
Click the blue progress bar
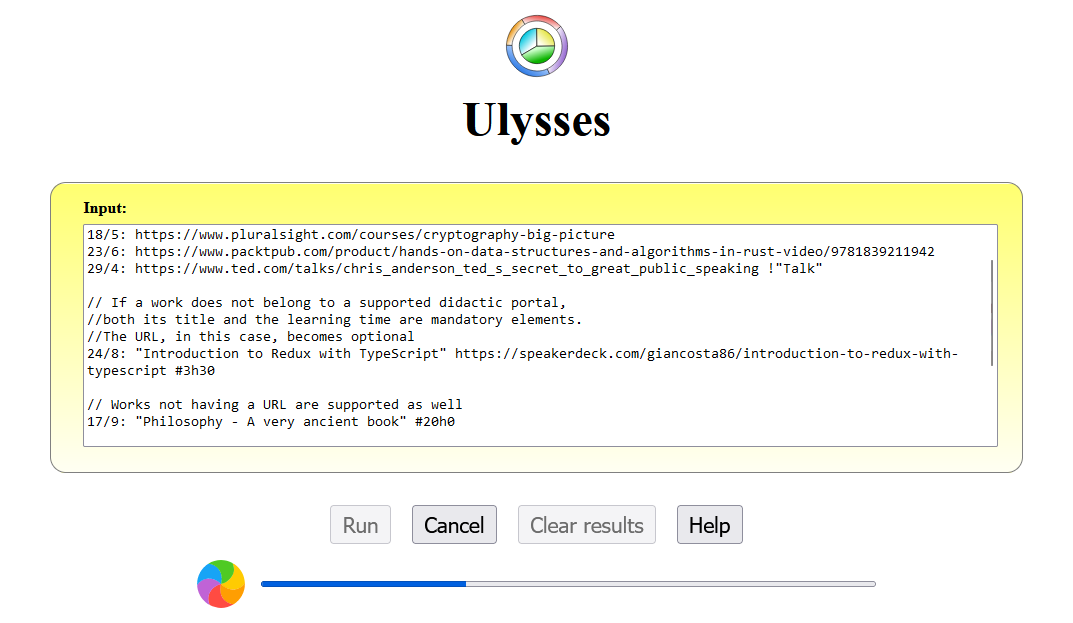pos(568,584)
